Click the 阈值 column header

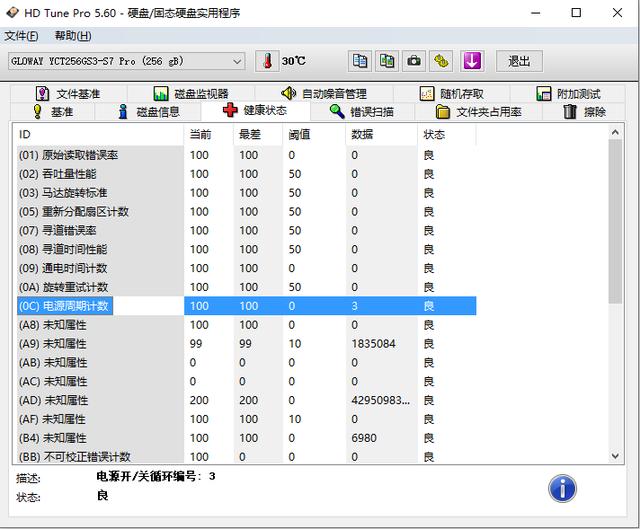(x=314, y=134)
